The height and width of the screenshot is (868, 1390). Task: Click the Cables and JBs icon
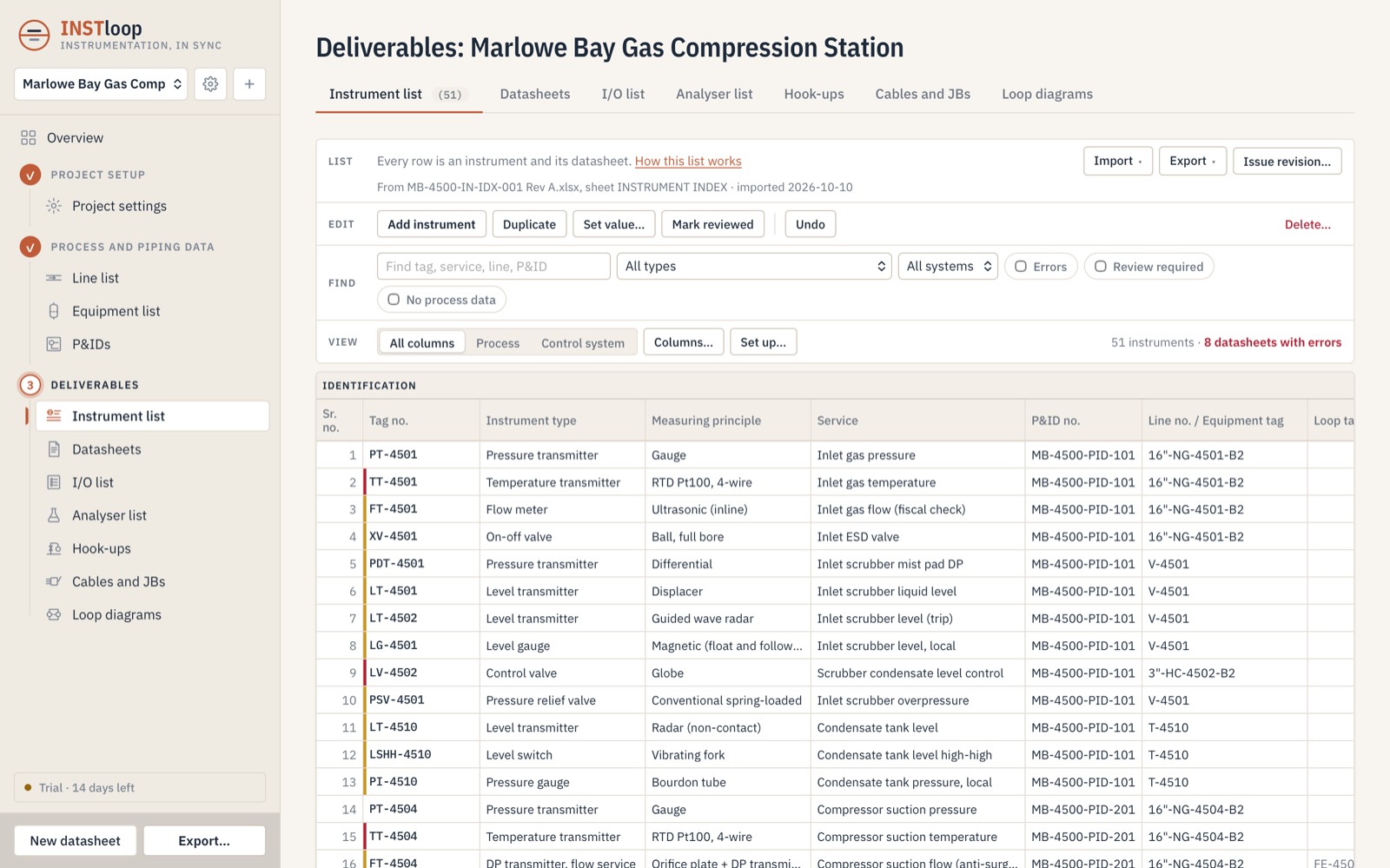pyautogui.click(x=54, y=581)
